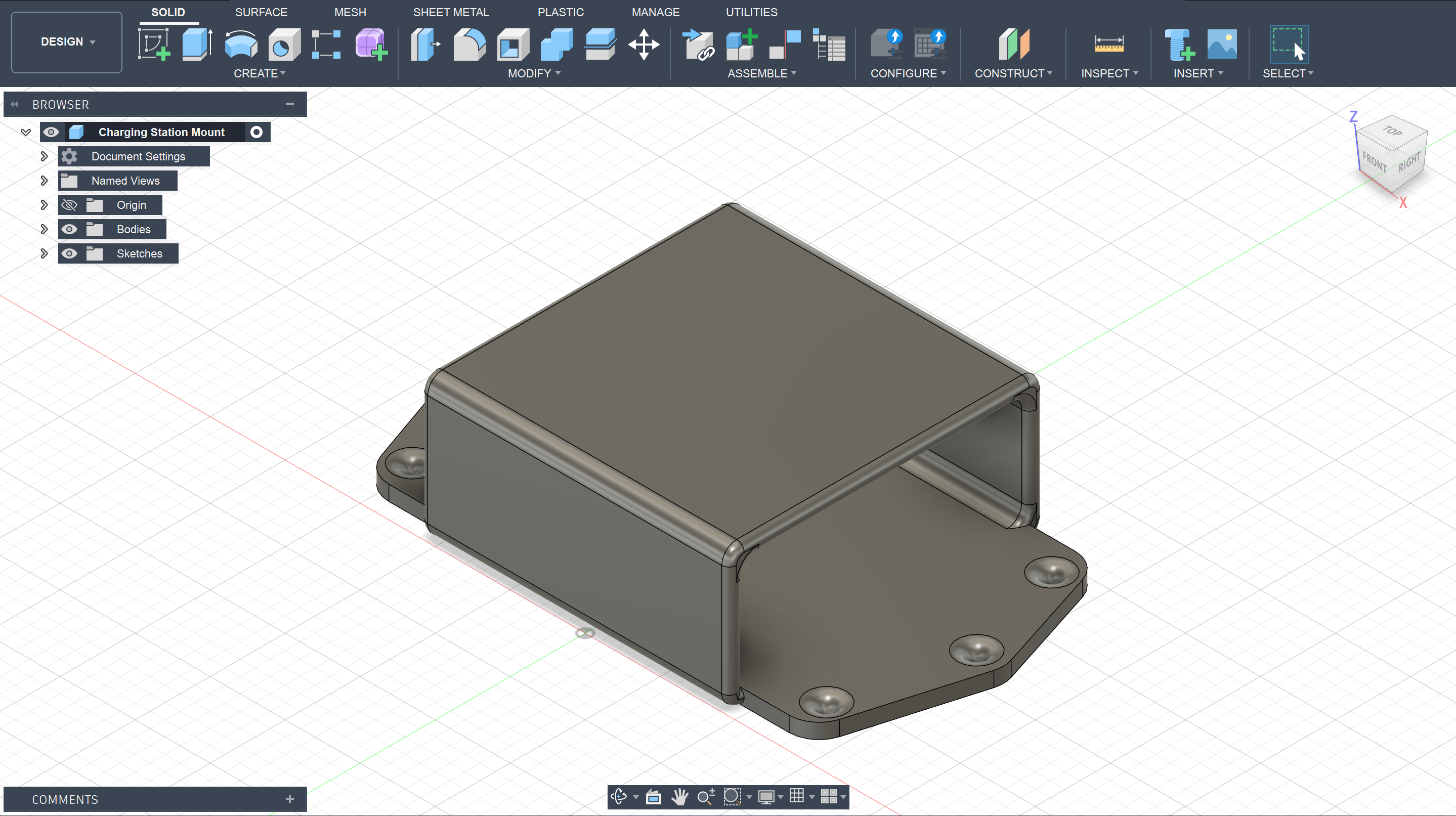Click the Insert Image icon
The height and width of the screenshot is (816, 1456).
point(1222,44)
